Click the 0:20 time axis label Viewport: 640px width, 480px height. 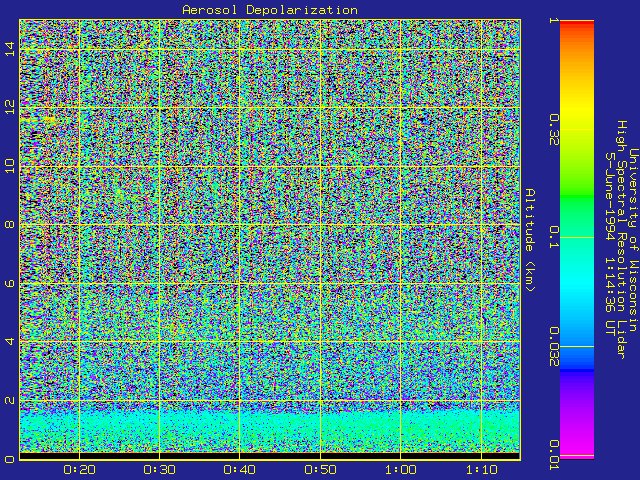[79, 470]
